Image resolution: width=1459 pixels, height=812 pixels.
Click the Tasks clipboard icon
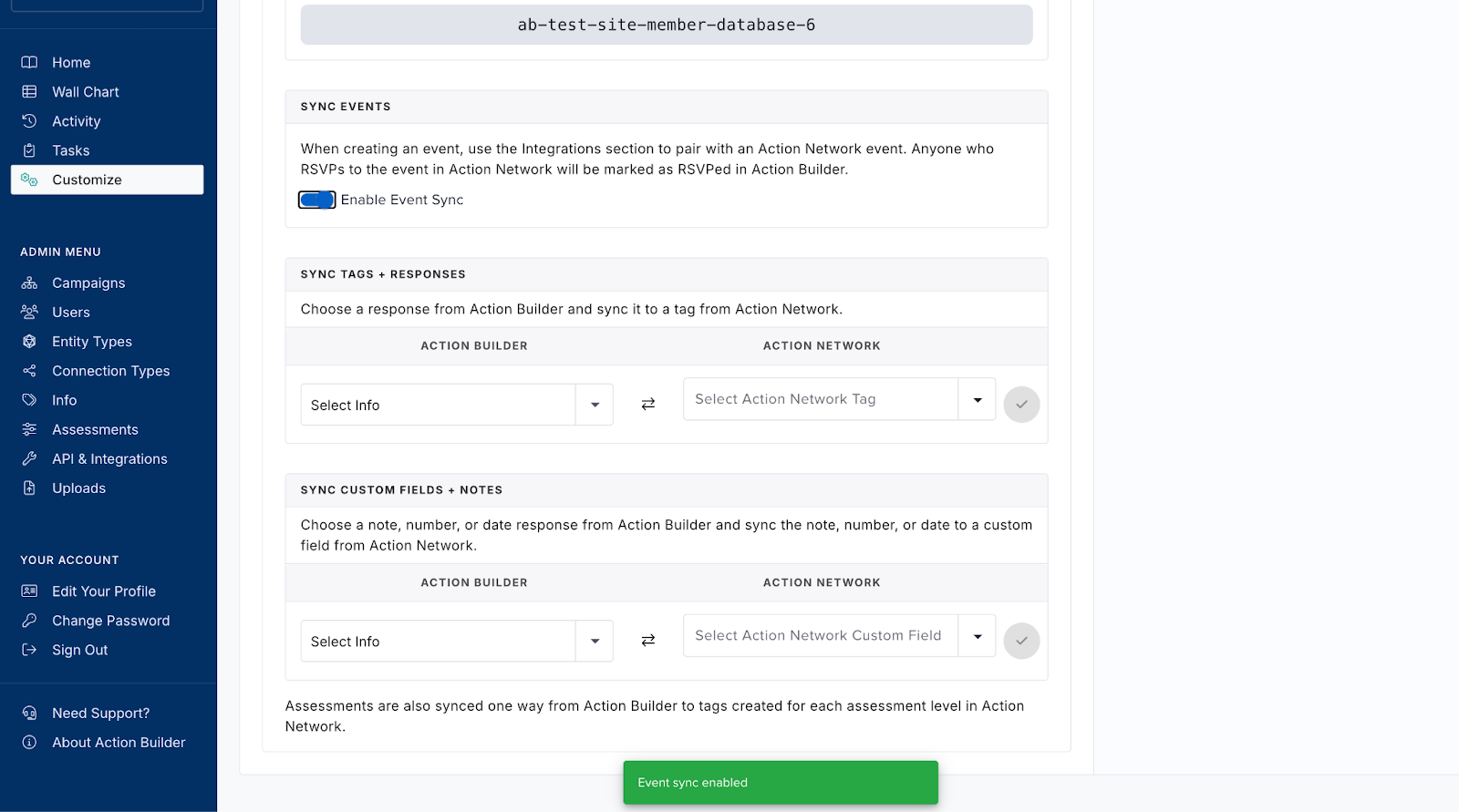(29, 150)
